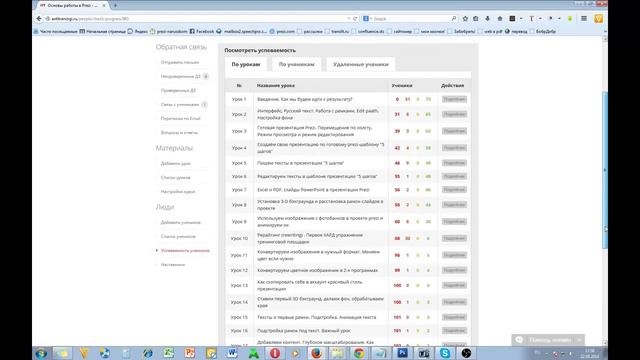
Task: Switch to Opera in the taskbar
Action: coord(275,353)
